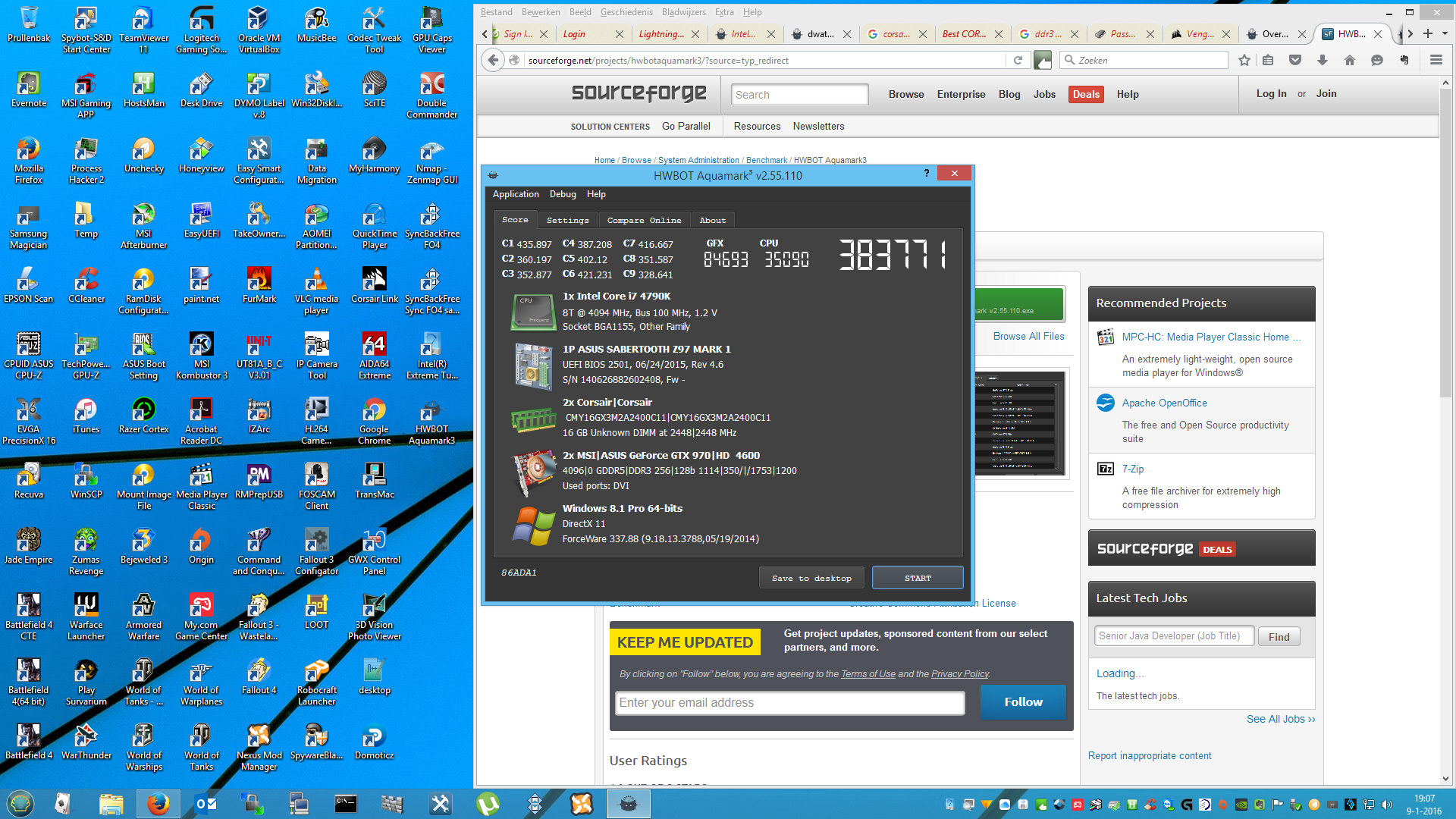The height and width of the screenshot is (819, 1456).
Task: Open Evernote desktop icon
Action: [x=29, y=90]
